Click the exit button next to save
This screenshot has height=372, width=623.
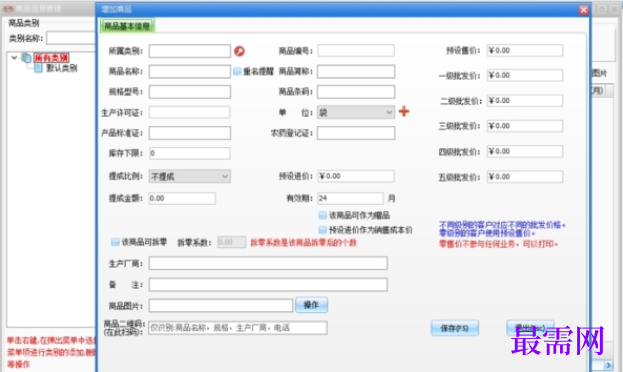[530, 328]
